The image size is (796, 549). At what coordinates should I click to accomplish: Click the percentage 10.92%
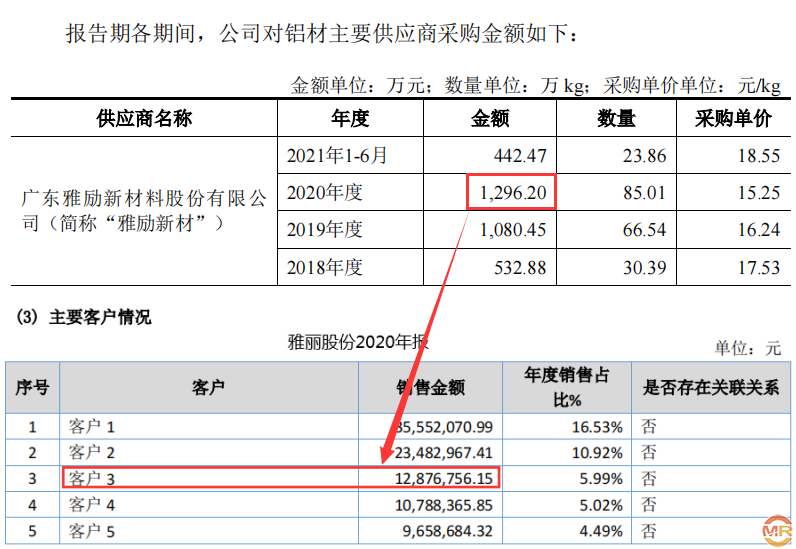tap(597, 453)
